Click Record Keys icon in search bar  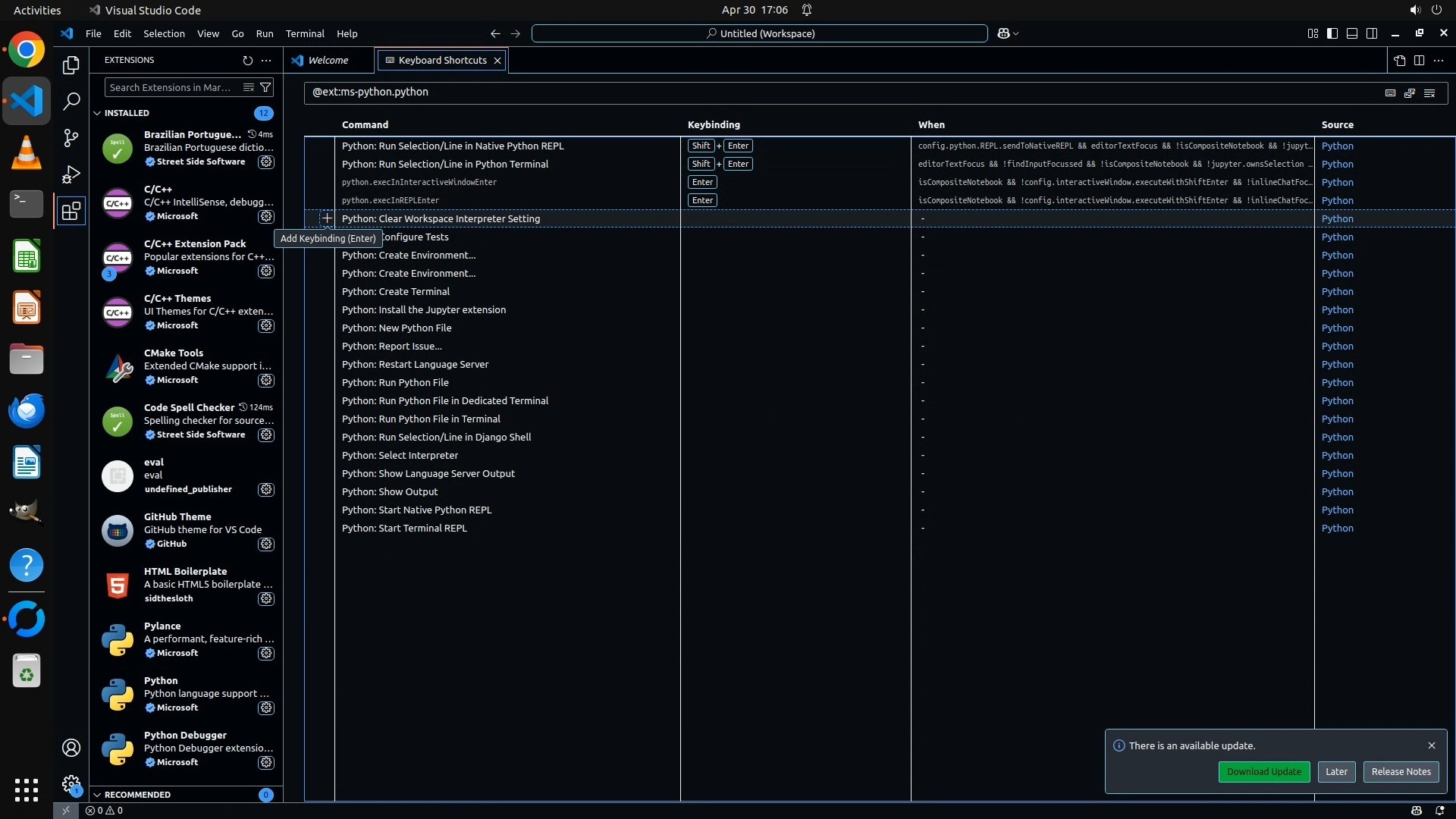[1390, 93]
